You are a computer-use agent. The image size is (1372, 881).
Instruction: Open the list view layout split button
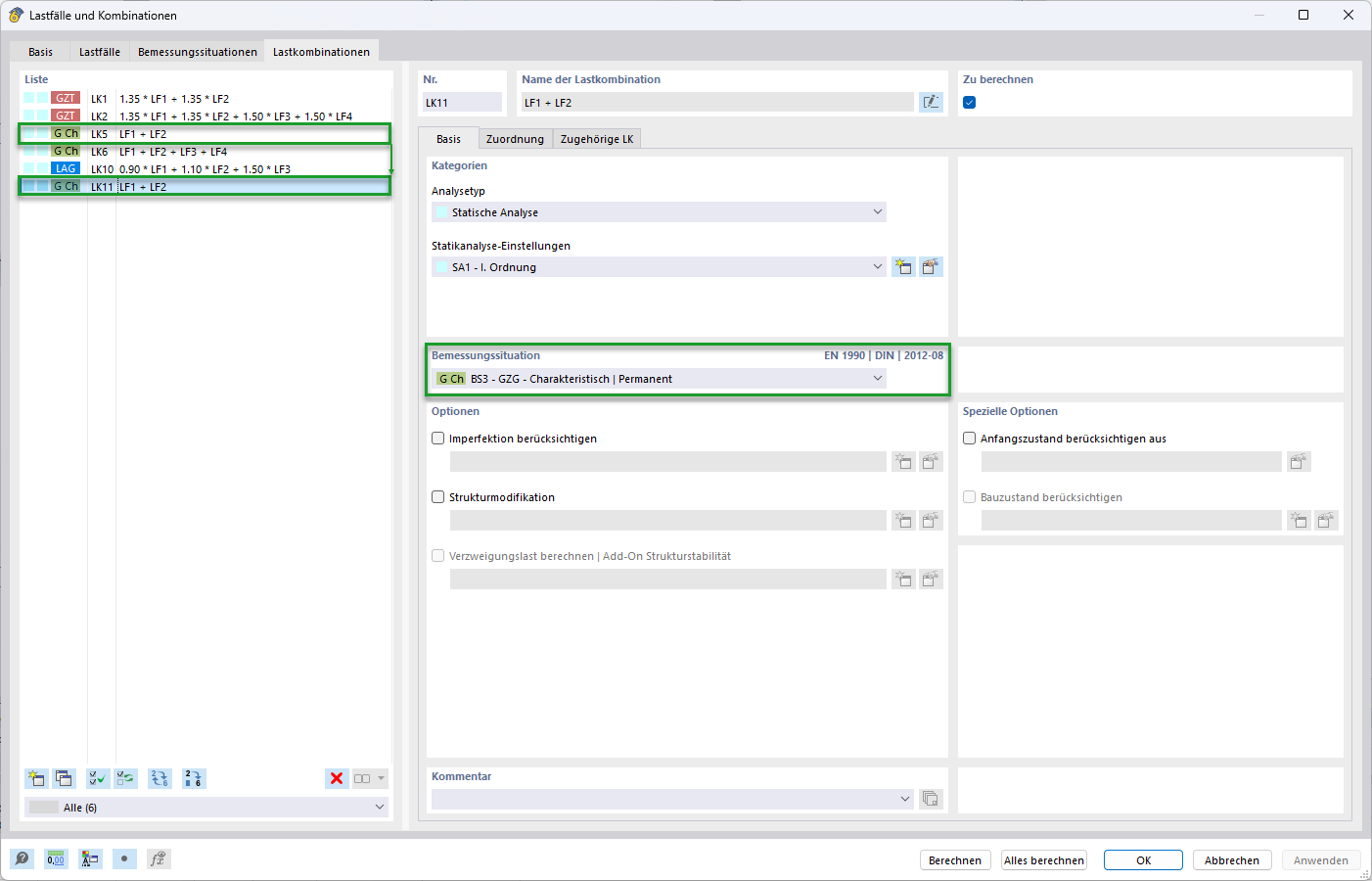click(370, 778)
